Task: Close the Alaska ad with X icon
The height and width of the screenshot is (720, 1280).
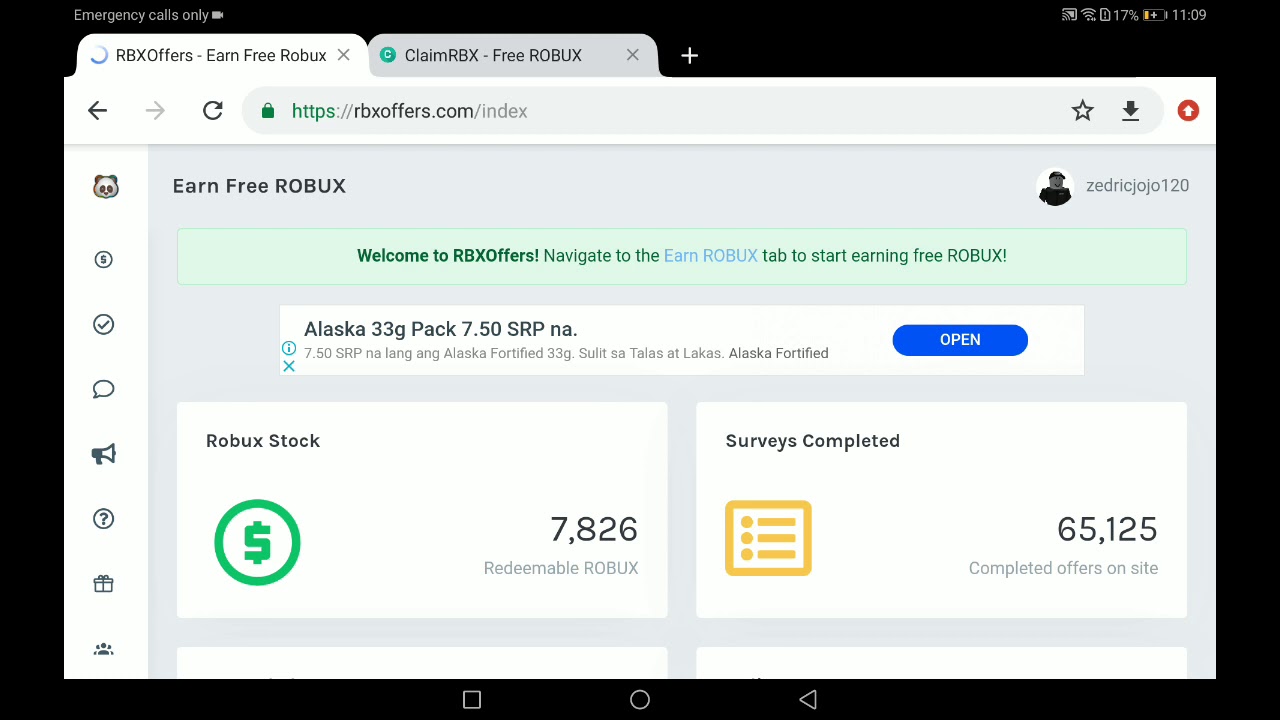Action: (x=289, y=367)
